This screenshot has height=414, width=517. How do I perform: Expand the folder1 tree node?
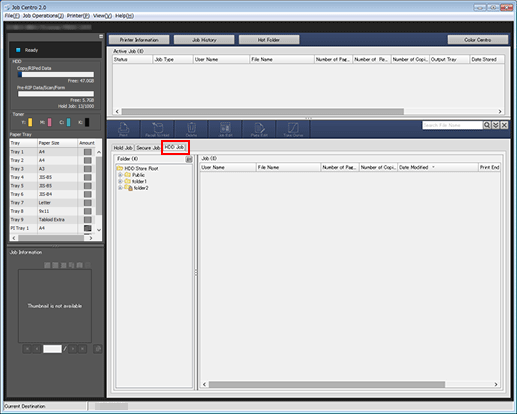tap(120, 181)
